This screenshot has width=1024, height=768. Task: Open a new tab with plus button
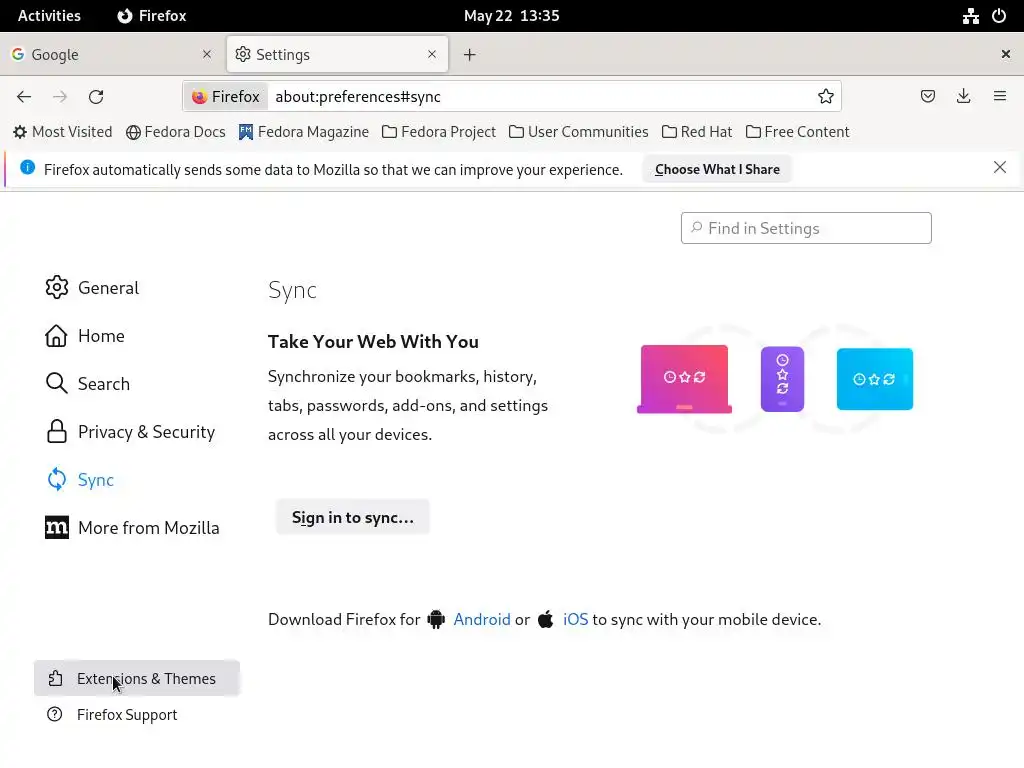(470, 55)
